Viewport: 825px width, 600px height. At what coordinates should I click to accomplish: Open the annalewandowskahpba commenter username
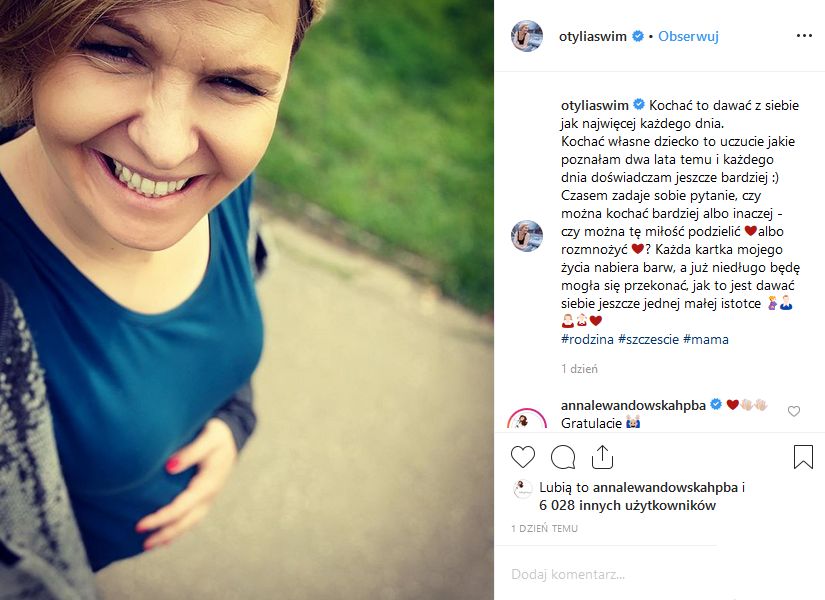click(633, 405)
